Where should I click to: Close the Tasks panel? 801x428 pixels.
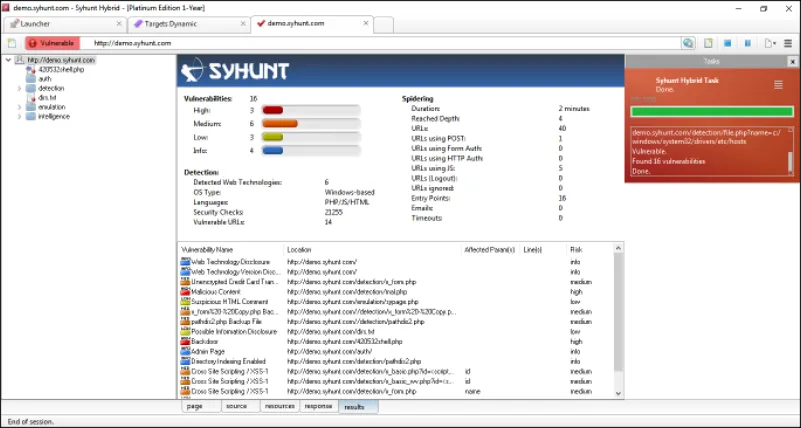pyautogui.click(x=792, y=61)
